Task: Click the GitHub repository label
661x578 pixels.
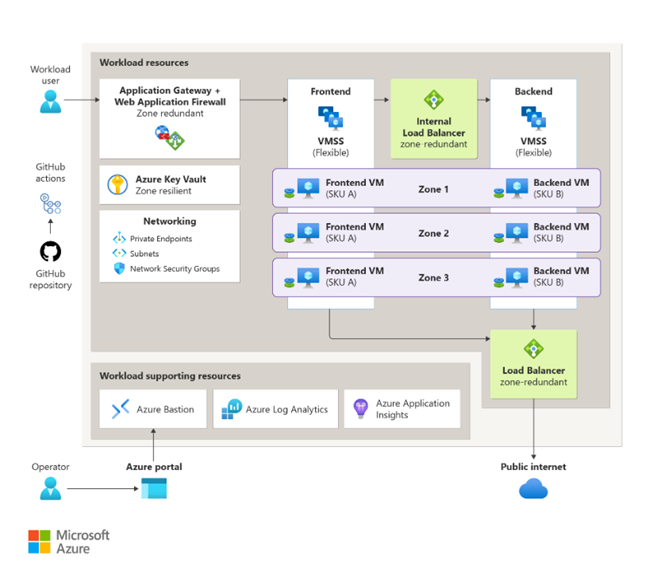Action: (x=50, y=279)
